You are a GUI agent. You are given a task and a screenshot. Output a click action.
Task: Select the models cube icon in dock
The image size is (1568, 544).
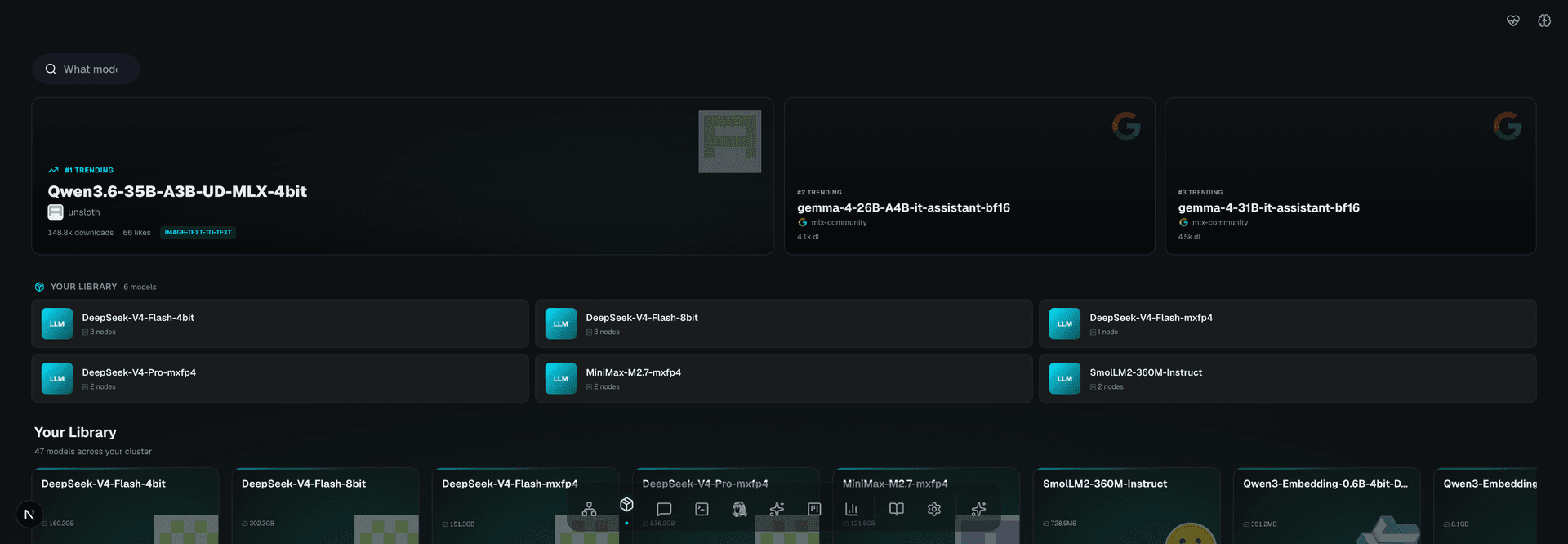click(626, 505)
